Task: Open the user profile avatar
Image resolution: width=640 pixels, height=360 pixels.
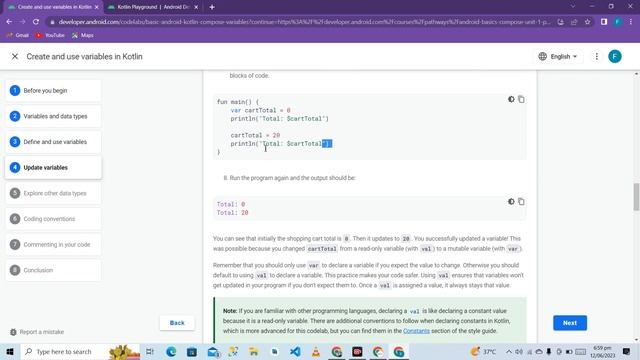Action: coord(615,56)
